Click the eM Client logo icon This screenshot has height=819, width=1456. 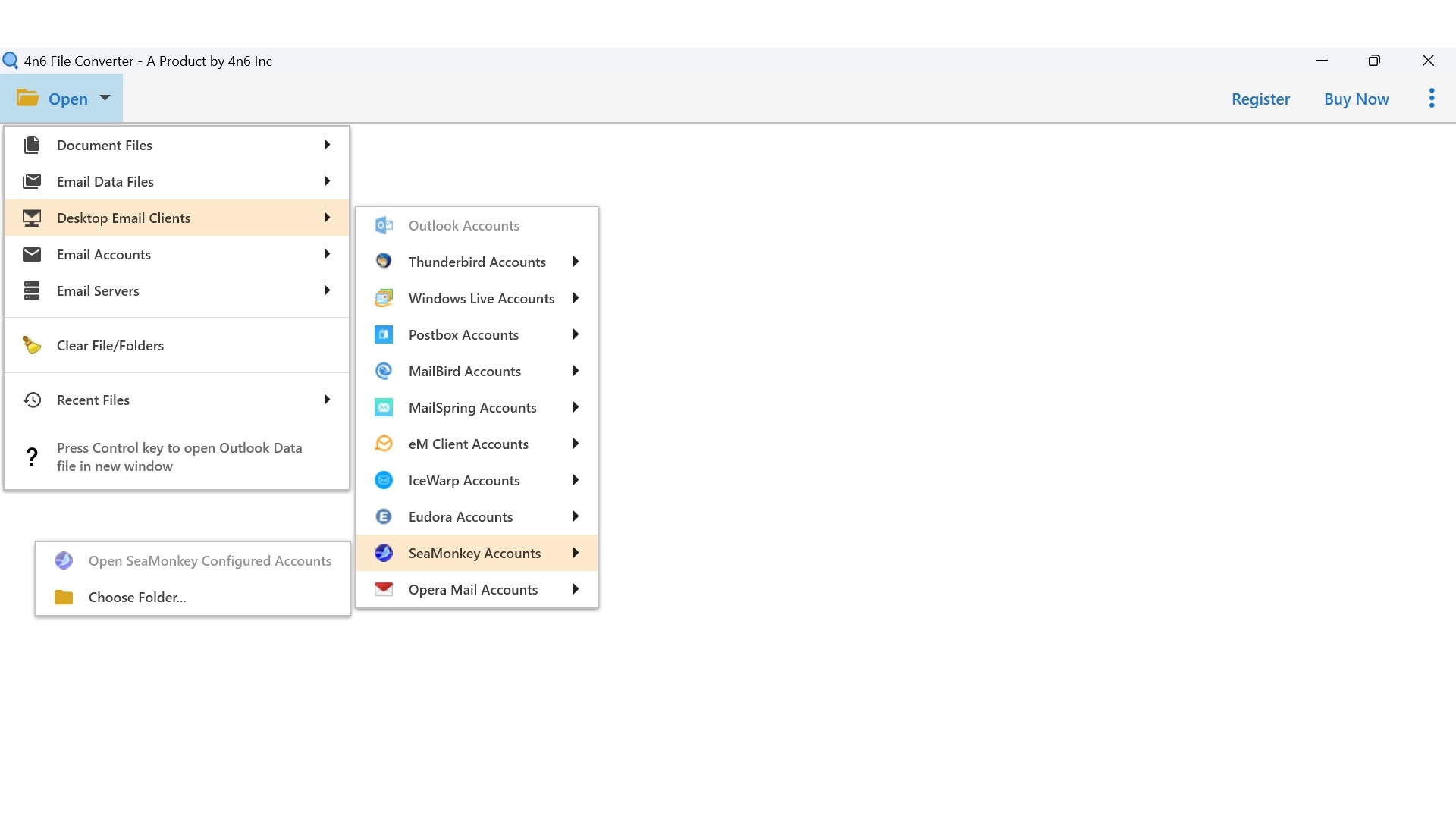pos(384,444)
